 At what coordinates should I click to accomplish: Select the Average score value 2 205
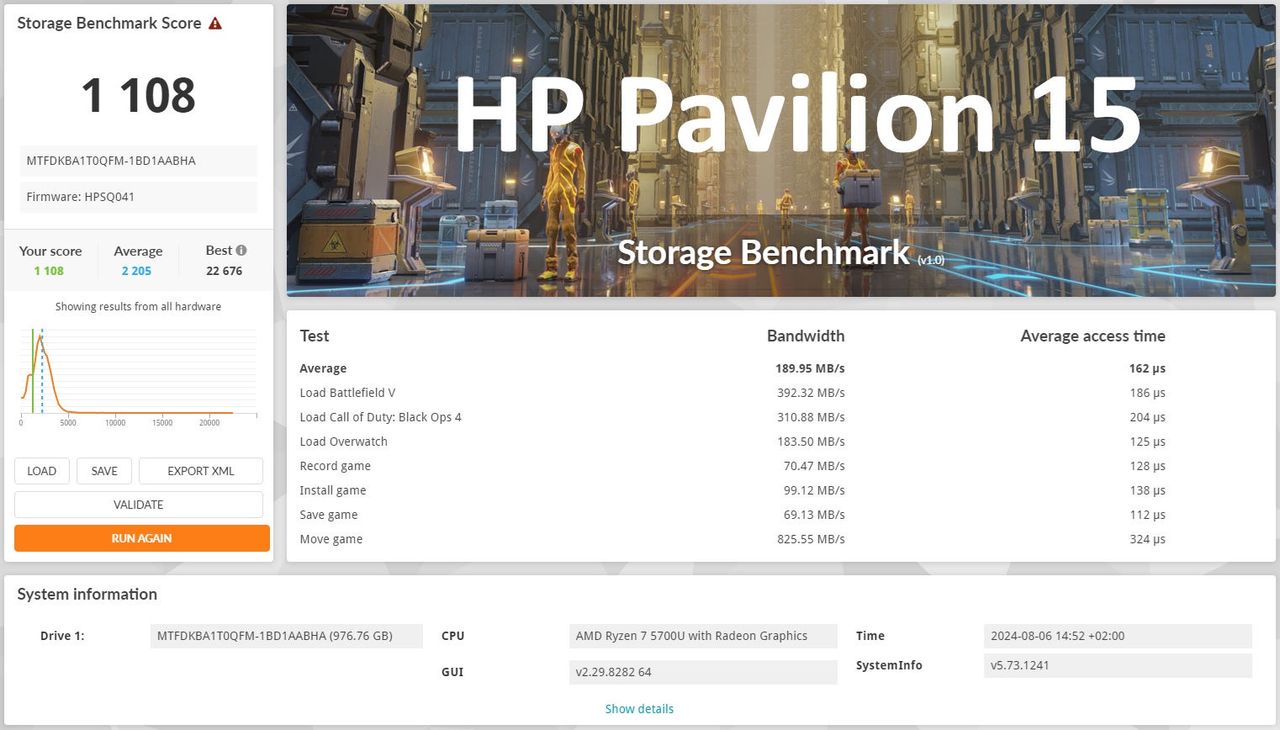click(137, 271)
